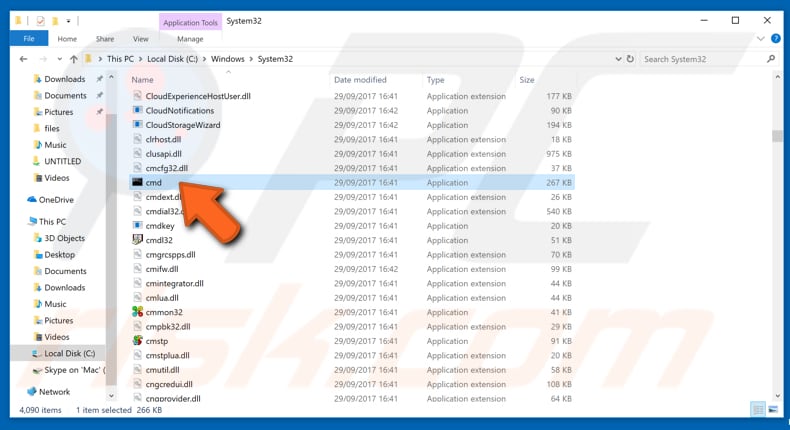Screen dimensions: 790x430
Task: Click the clusapi.dll file icon
Action: pyautogui.click(x=137, y=153)
